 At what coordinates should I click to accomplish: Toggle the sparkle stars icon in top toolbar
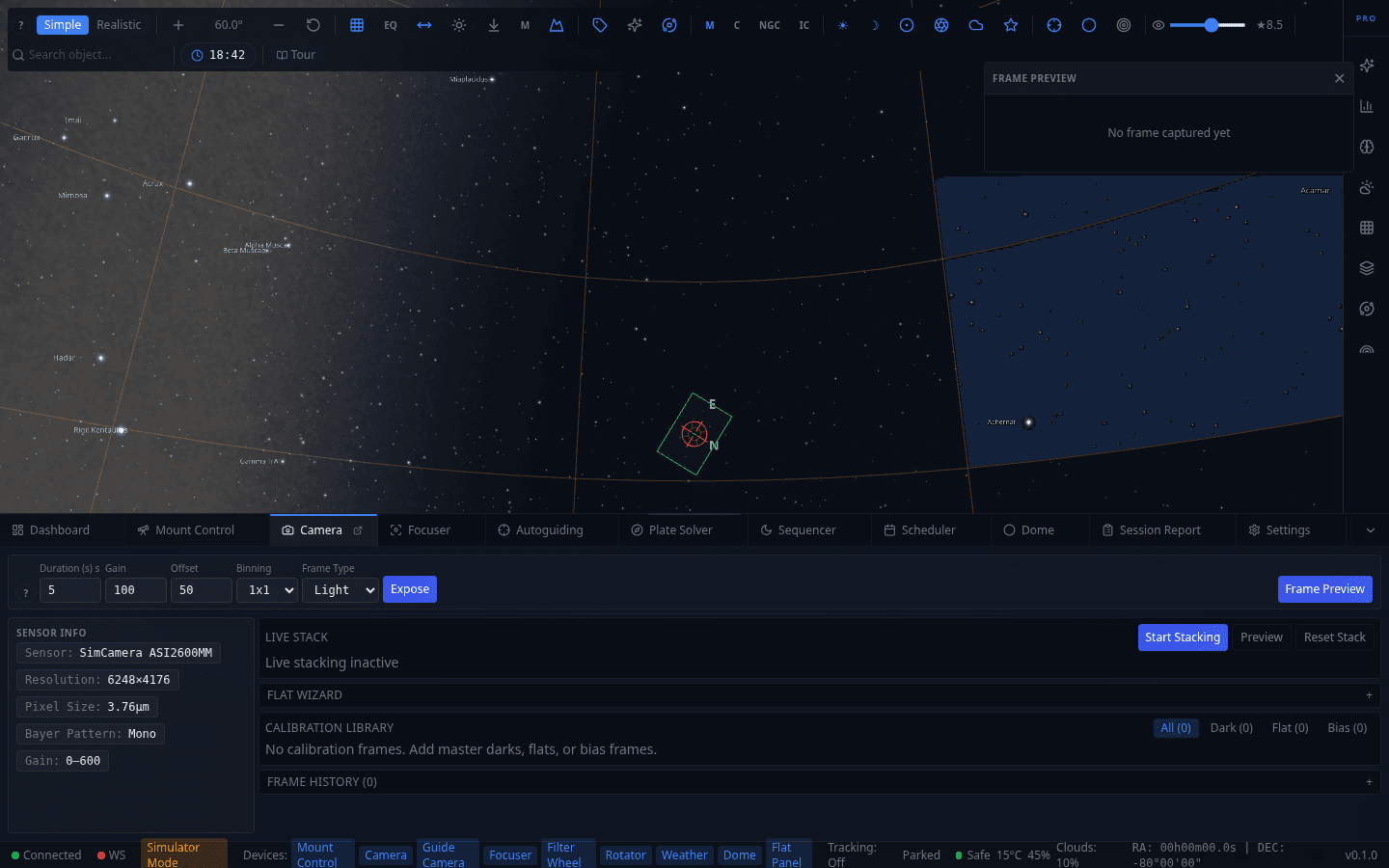635,25
